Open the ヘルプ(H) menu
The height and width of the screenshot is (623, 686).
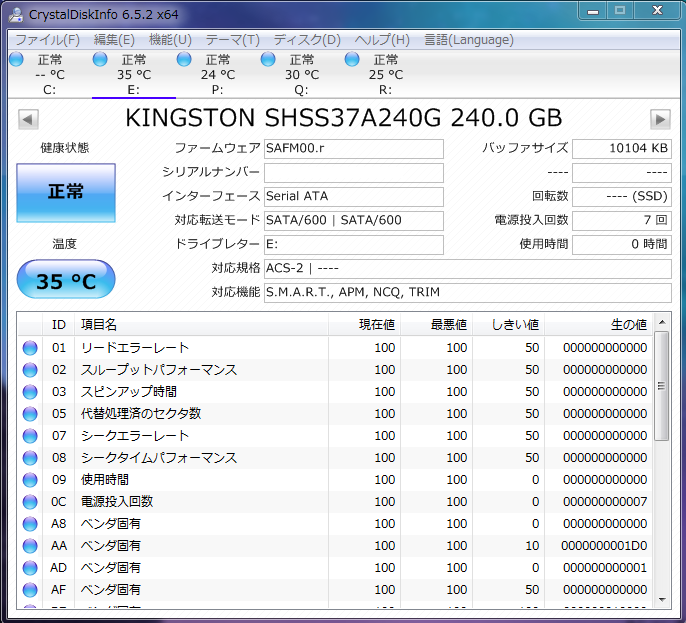coord(382,40)
